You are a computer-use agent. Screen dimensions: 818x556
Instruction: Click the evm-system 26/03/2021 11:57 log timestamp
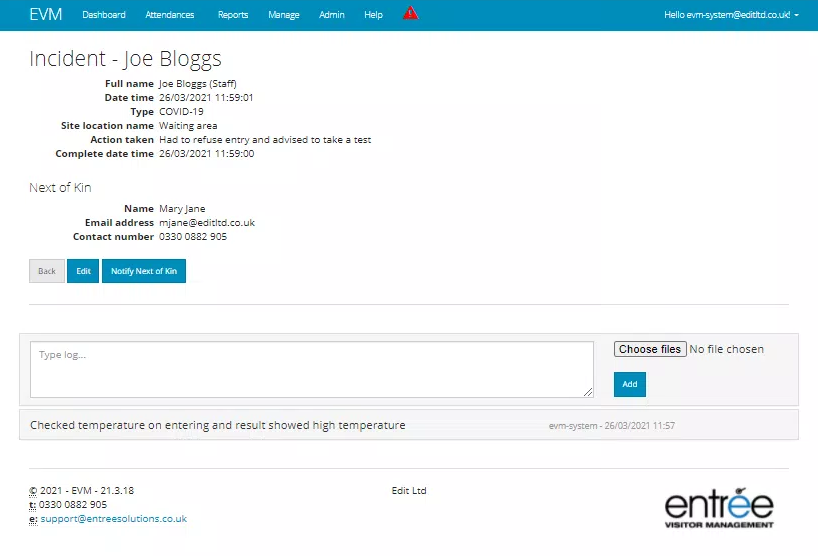pyautogui.click(x=611, y=426)
